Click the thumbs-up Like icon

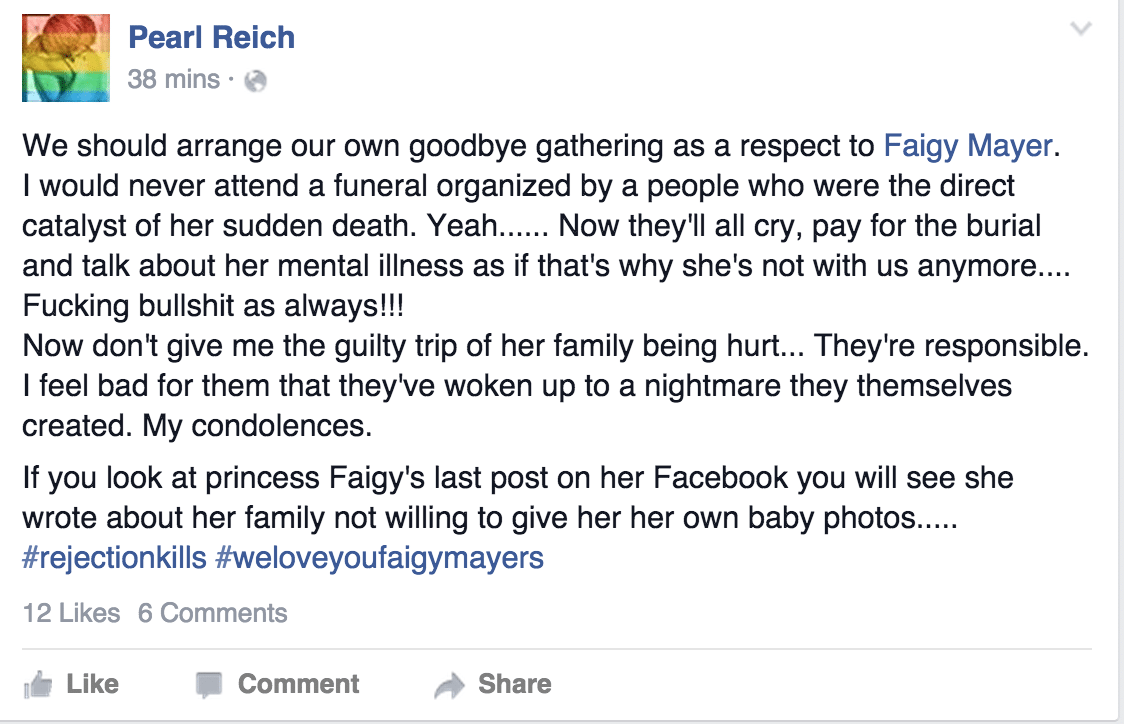[x=41, y=684]
